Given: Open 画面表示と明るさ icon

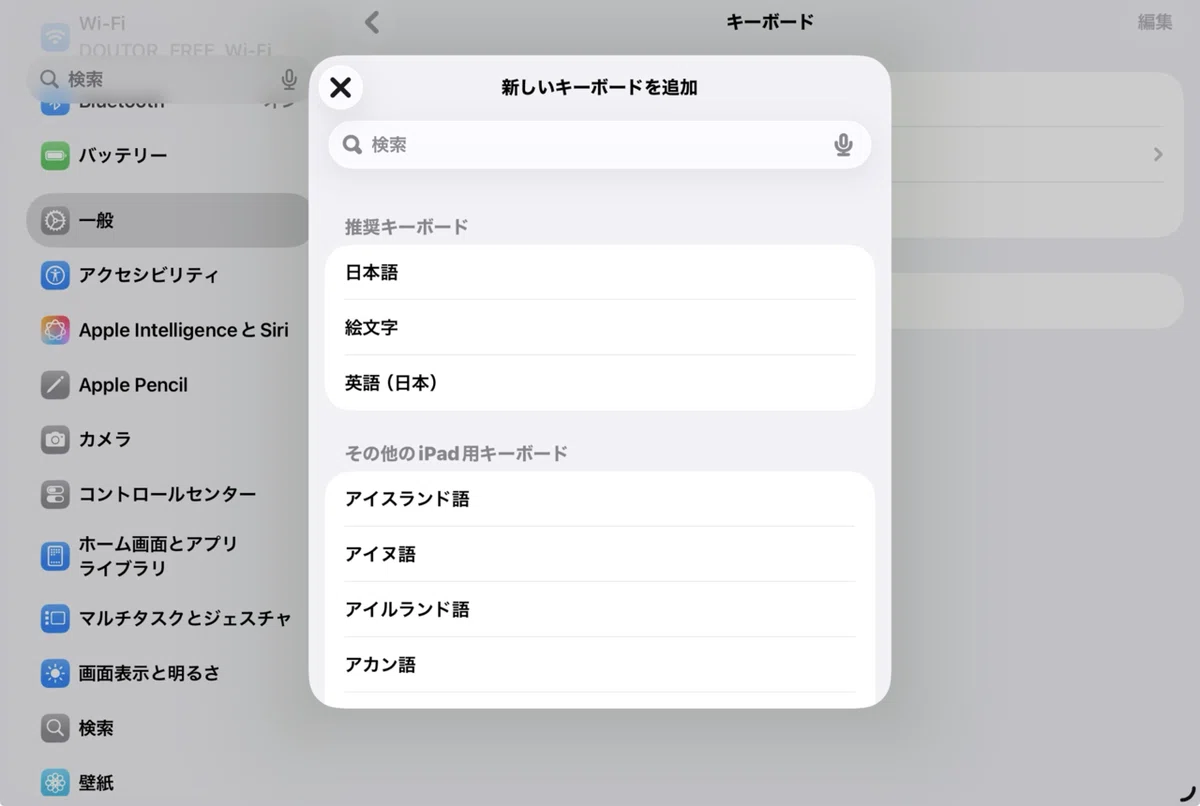Looking at the screenshot, I should (55, 673).
